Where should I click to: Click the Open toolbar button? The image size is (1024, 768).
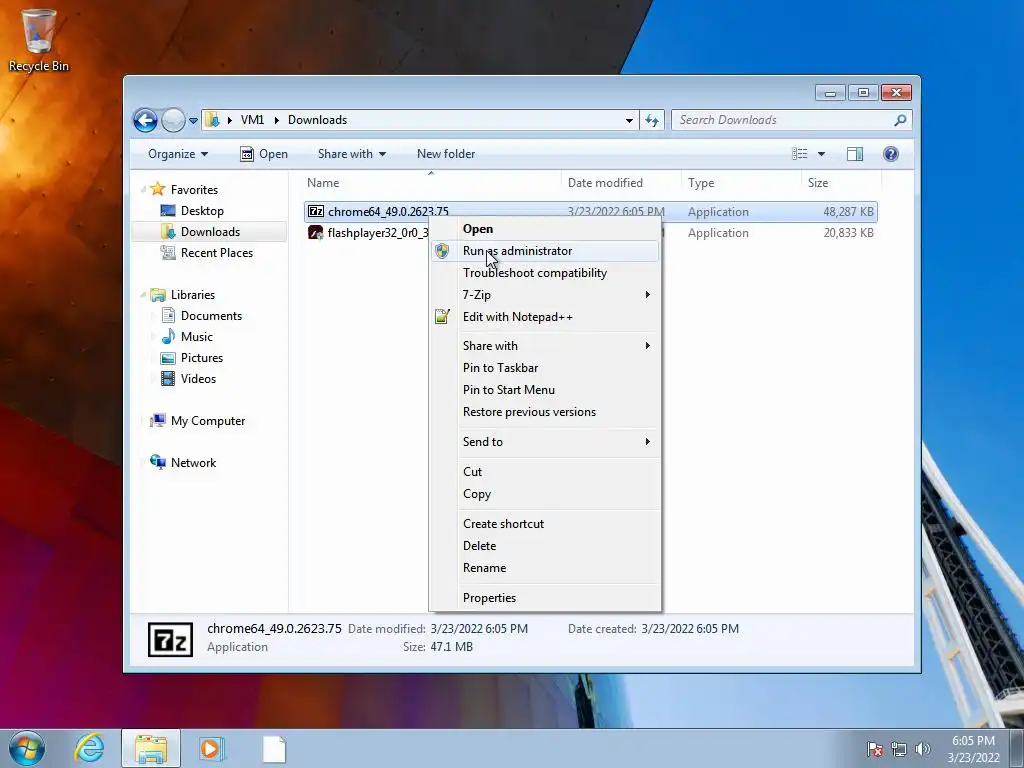264,154
